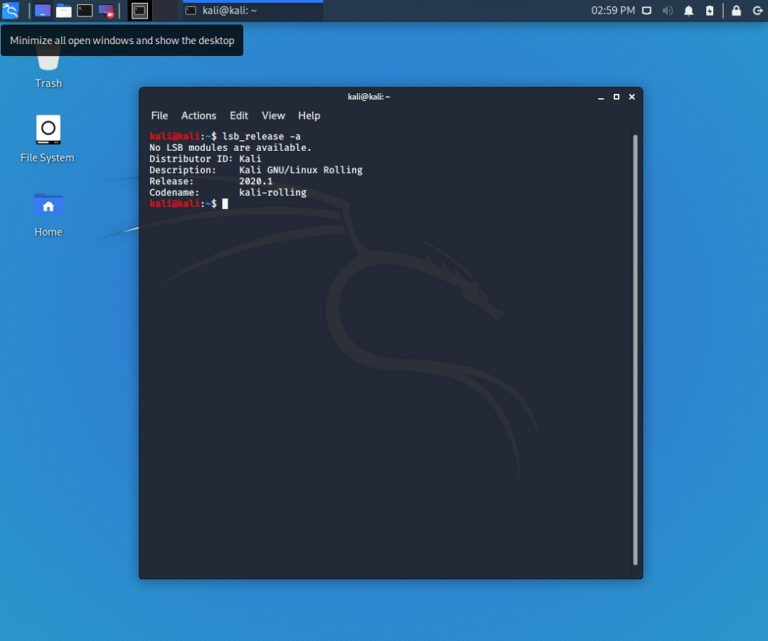Screen dimensions: 768x641
Task: Select the File System desktop icon
Action: pos(48,139)
